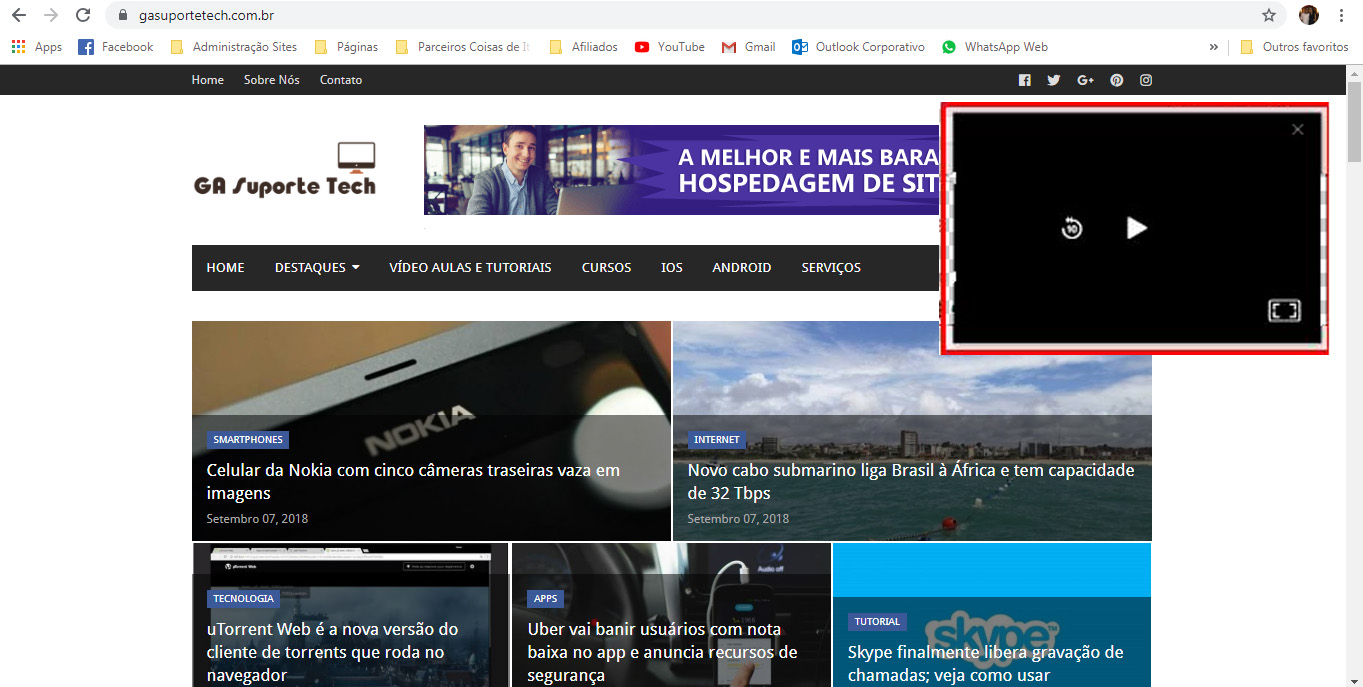
Task: Show hidden bookmarks with double chevron
Action: [x=1214, y=47]
